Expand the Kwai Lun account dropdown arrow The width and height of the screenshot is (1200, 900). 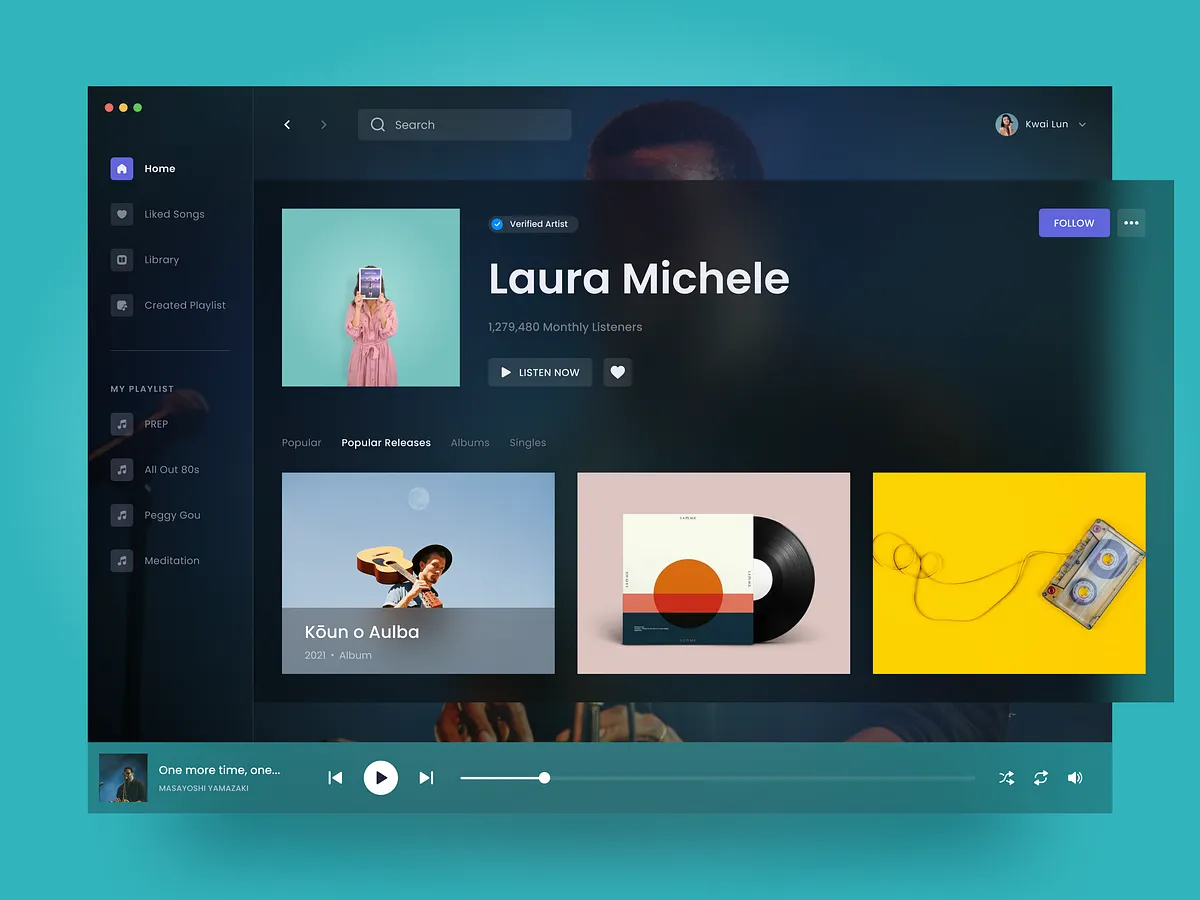1082,125
